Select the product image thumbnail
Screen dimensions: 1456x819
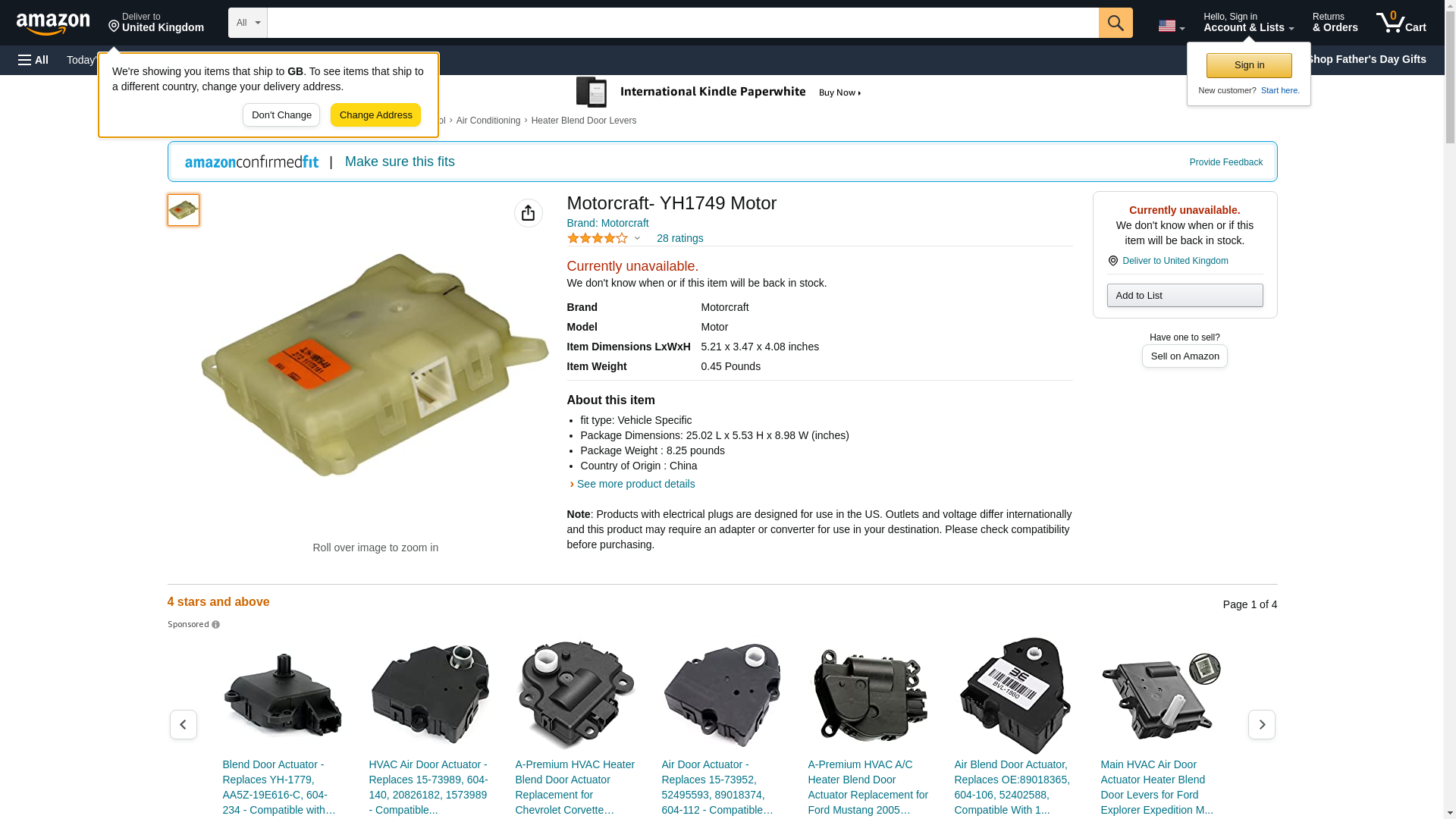point(184,210)
